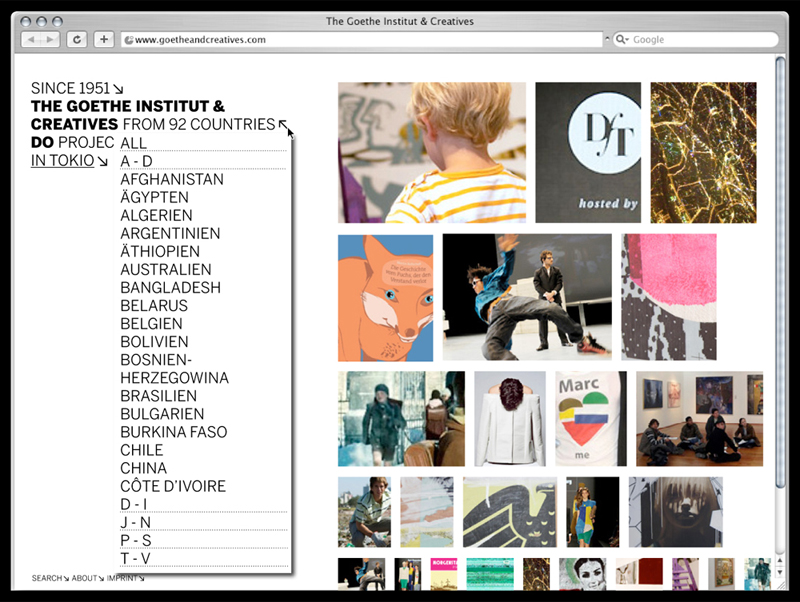The width and height of the screenshot is (800, 602).
Task: Click the plus add bookmark button
Action: tap(104, 39)
